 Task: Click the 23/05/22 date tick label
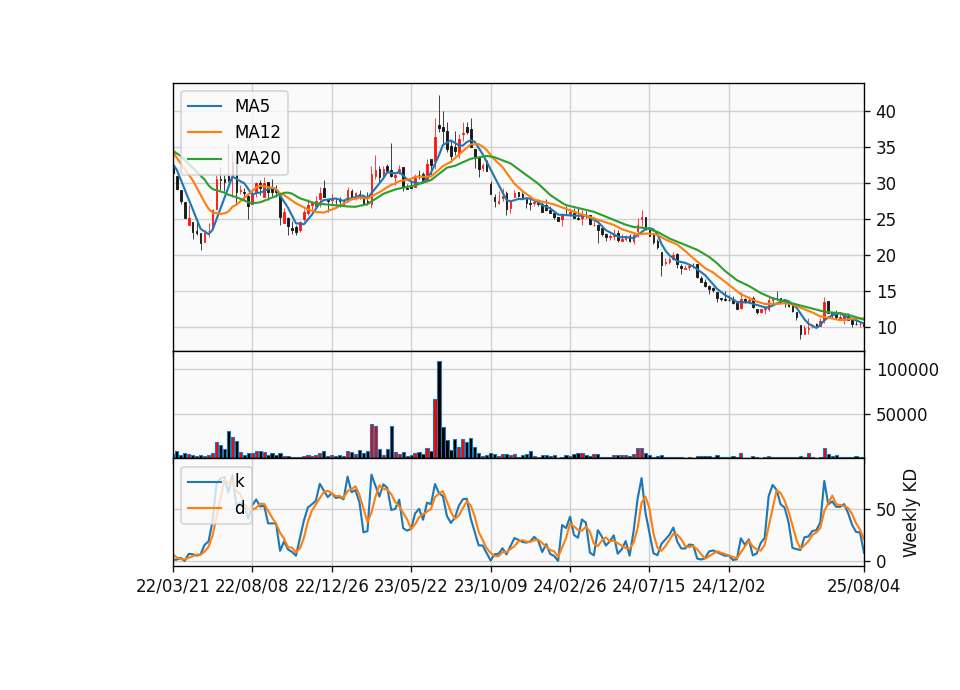411,586
